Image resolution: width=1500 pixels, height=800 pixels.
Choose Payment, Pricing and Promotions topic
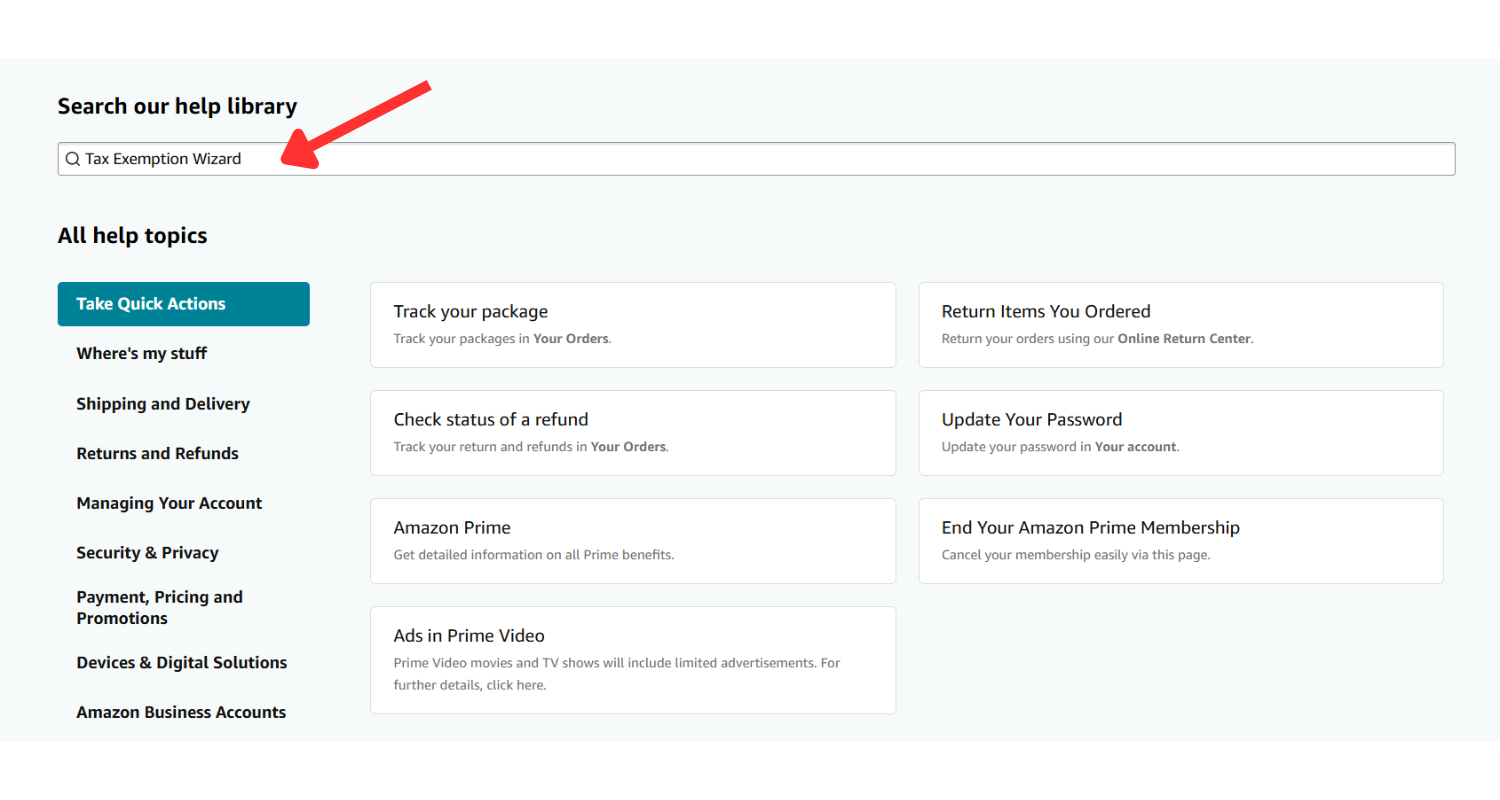(x=160, y=607)
